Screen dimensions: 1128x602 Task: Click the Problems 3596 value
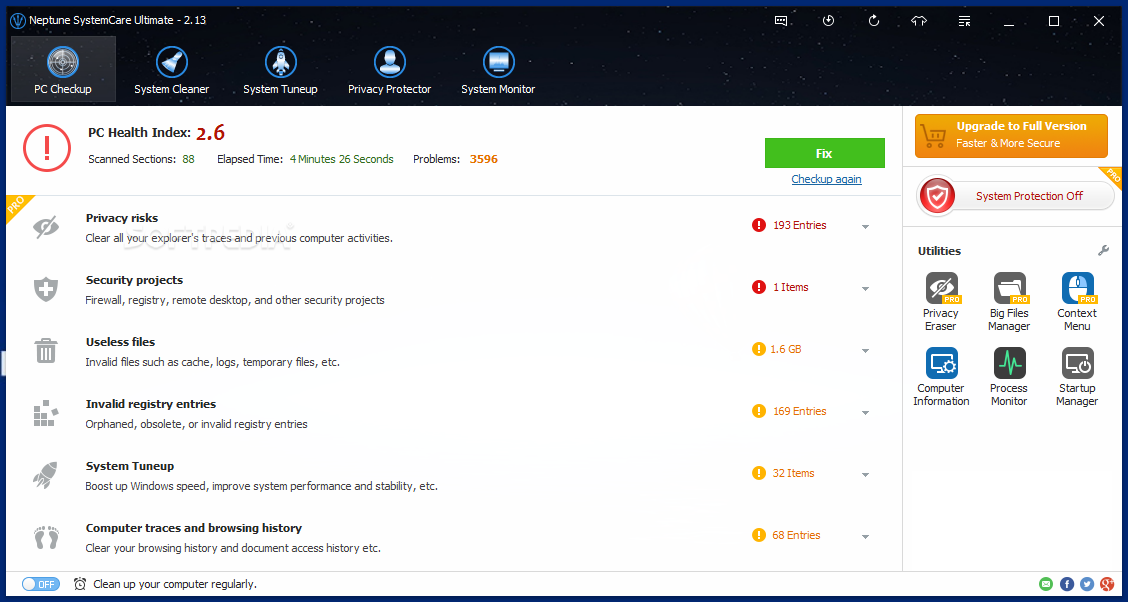483,159
